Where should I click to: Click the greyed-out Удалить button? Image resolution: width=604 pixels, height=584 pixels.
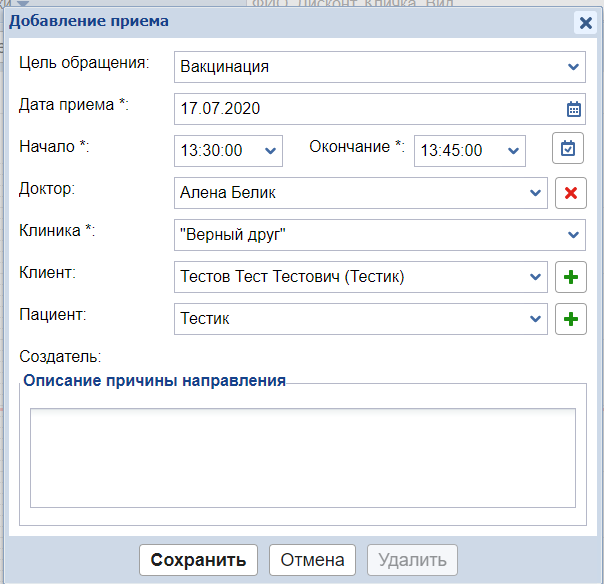[x=413, y=560]
